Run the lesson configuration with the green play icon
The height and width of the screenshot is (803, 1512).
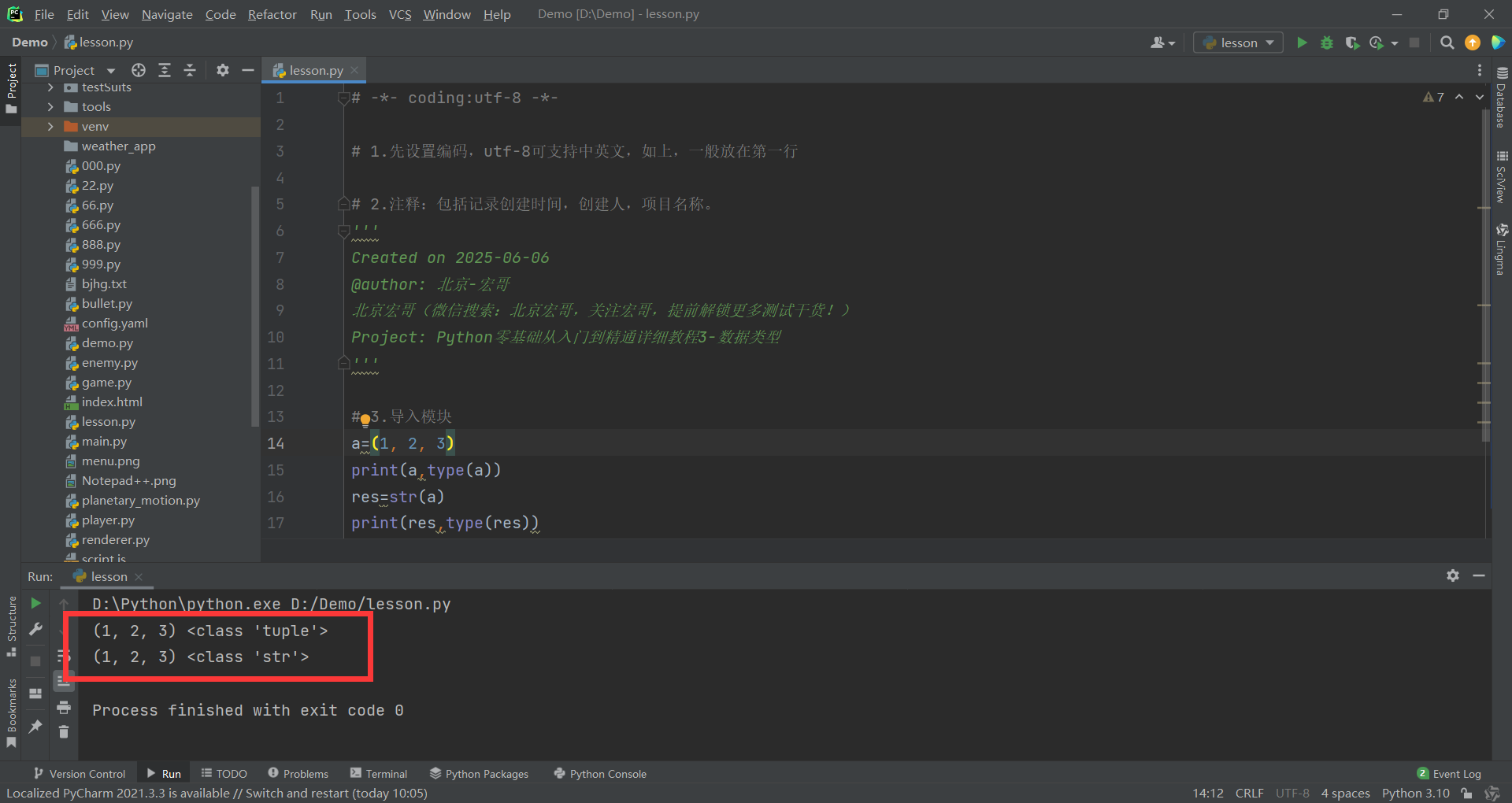[x=1302, y=43]
